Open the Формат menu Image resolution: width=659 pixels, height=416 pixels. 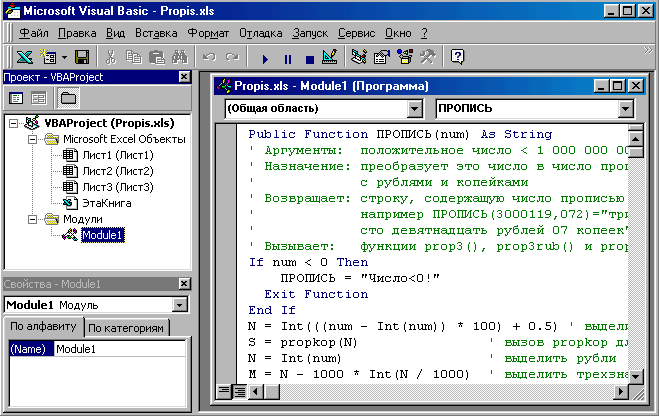(208, 33)
